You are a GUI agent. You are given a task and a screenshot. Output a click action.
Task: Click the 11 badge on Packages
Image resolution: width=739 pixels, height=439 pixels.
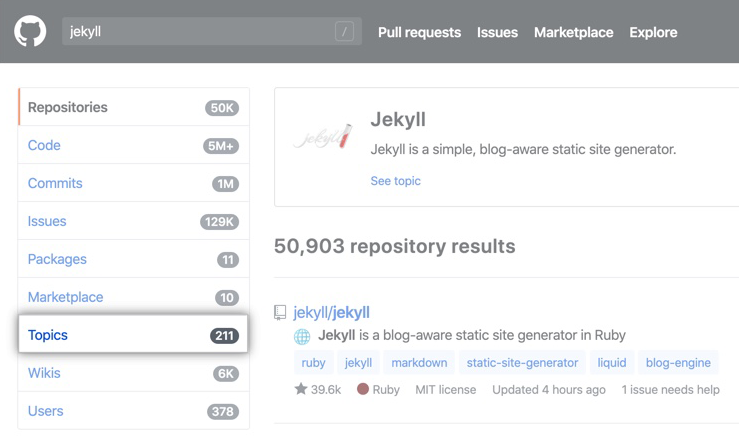[228, 260]
